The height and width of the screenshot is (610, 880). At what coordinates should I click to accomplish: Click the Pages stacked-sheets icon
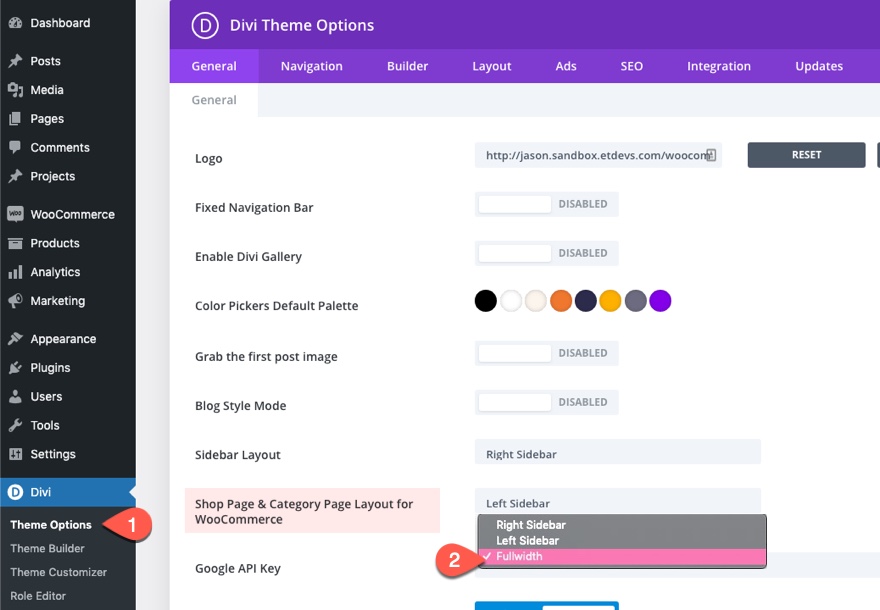point(15,118)
